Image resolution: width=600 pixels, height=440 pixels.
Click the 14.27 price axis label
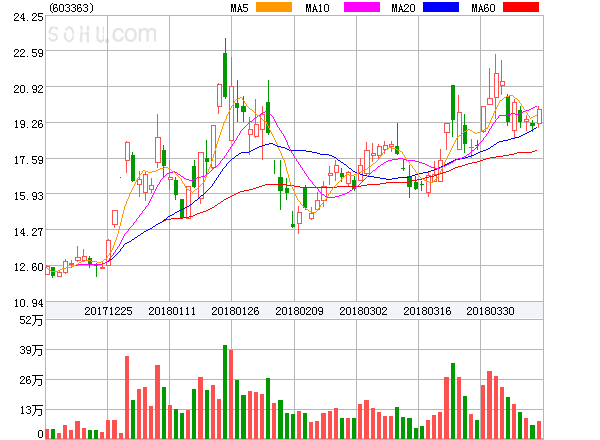pyautogui.click(x=28, y=232)
